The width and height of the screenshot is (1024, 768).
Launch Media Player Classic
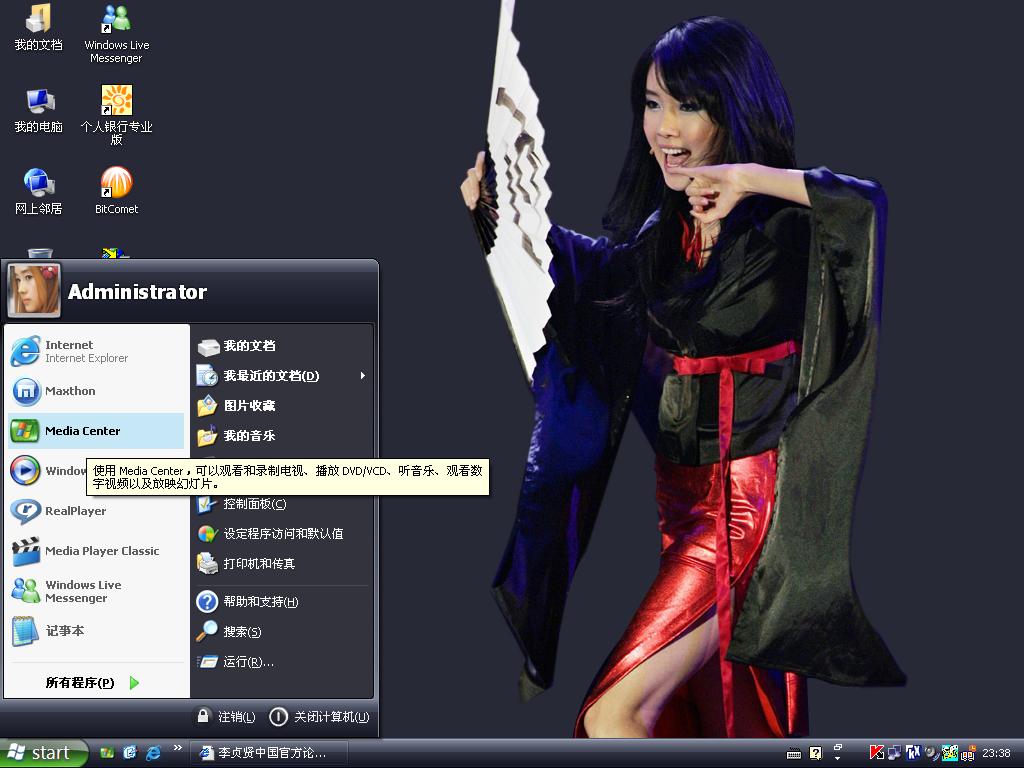pos(101,551)
